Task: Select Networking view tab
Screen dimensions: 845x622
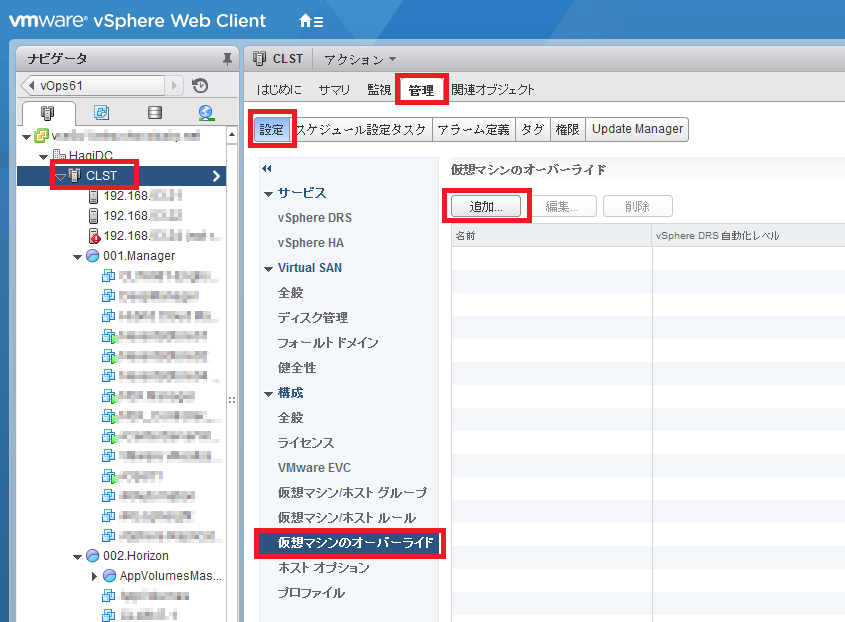Action: coord(206,113)
